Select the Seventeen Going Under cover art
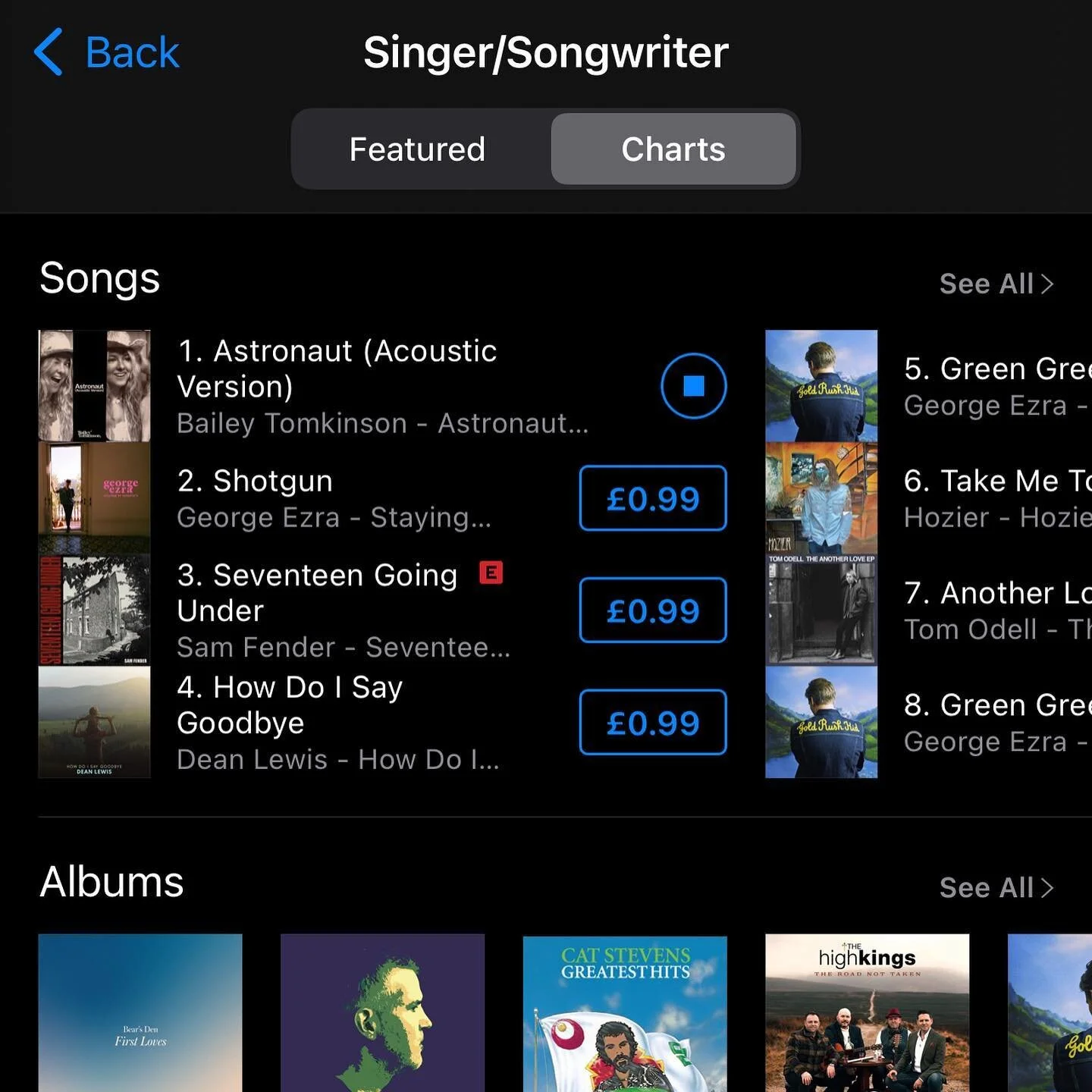1092x1092 pixels. tap(94, 610)
